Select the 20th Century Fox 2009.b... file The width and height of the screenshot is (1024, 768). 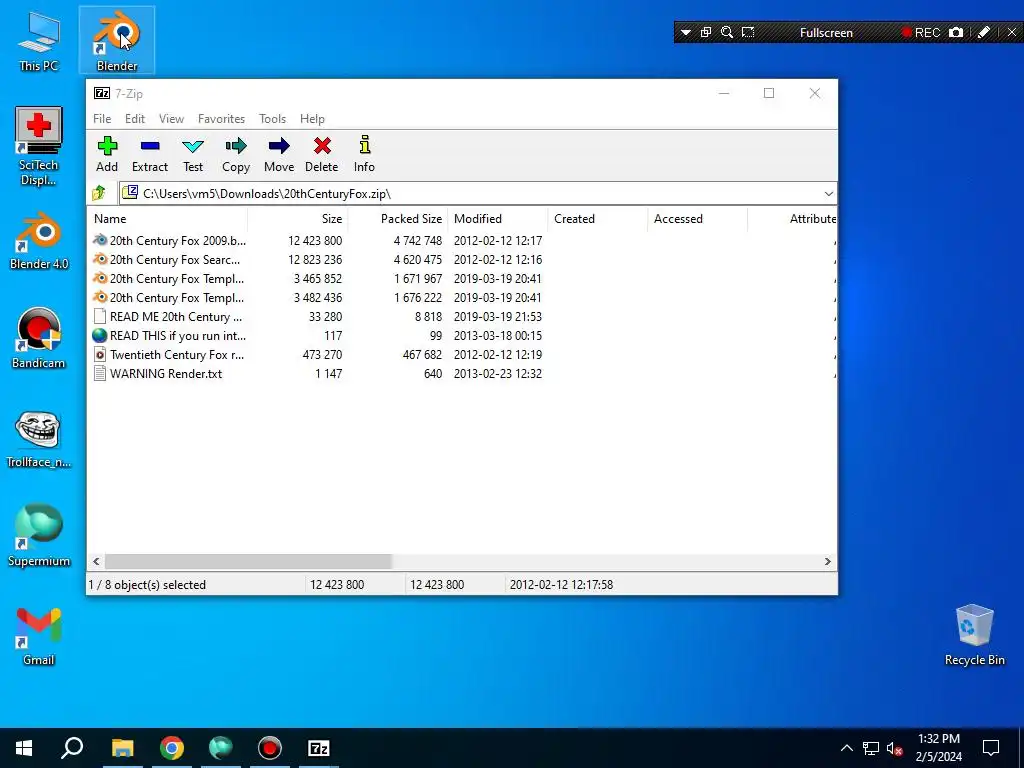tap(170, 240)
